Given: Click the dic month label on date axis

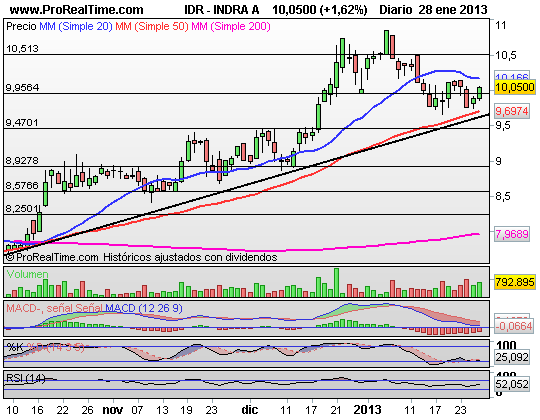Looking at the screenshot, I should click(250, 410).
